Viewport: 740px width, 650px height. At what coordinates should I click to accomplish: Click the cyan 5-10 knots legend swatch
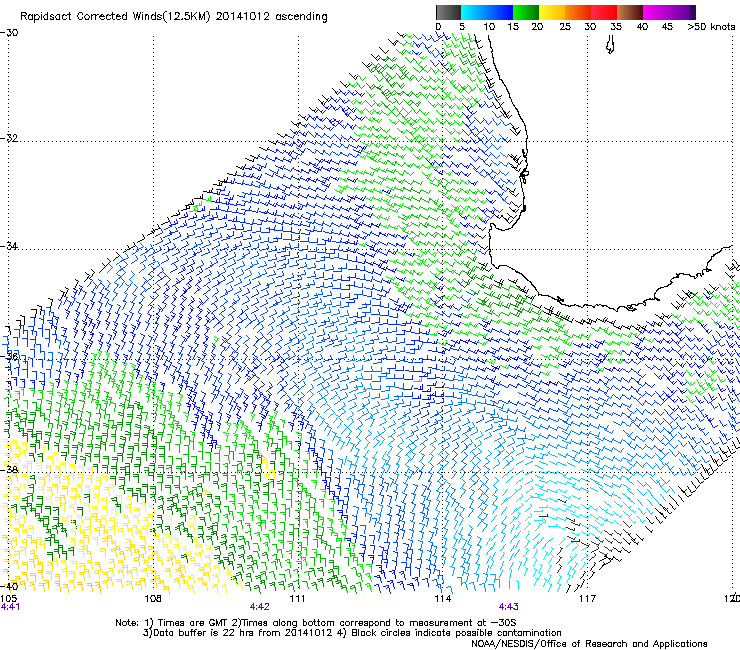click(x=474, y=12)
